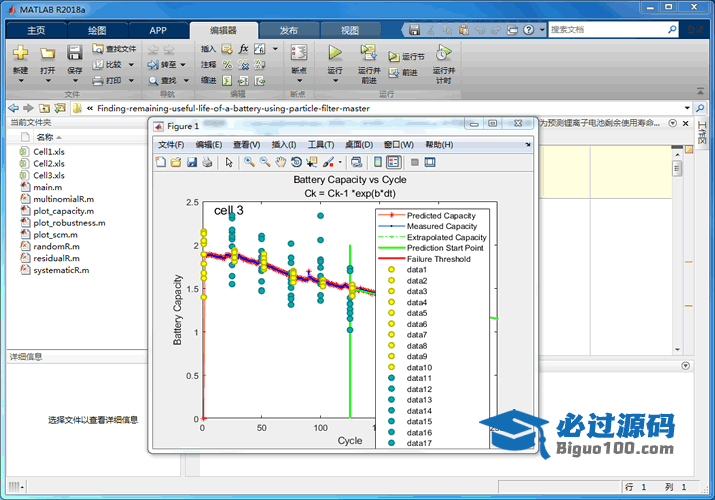Click Link Plot icon in Figure toolbar
Viewport: 715px width, 500px height.
pyautogui.click(x=357, y=162)
